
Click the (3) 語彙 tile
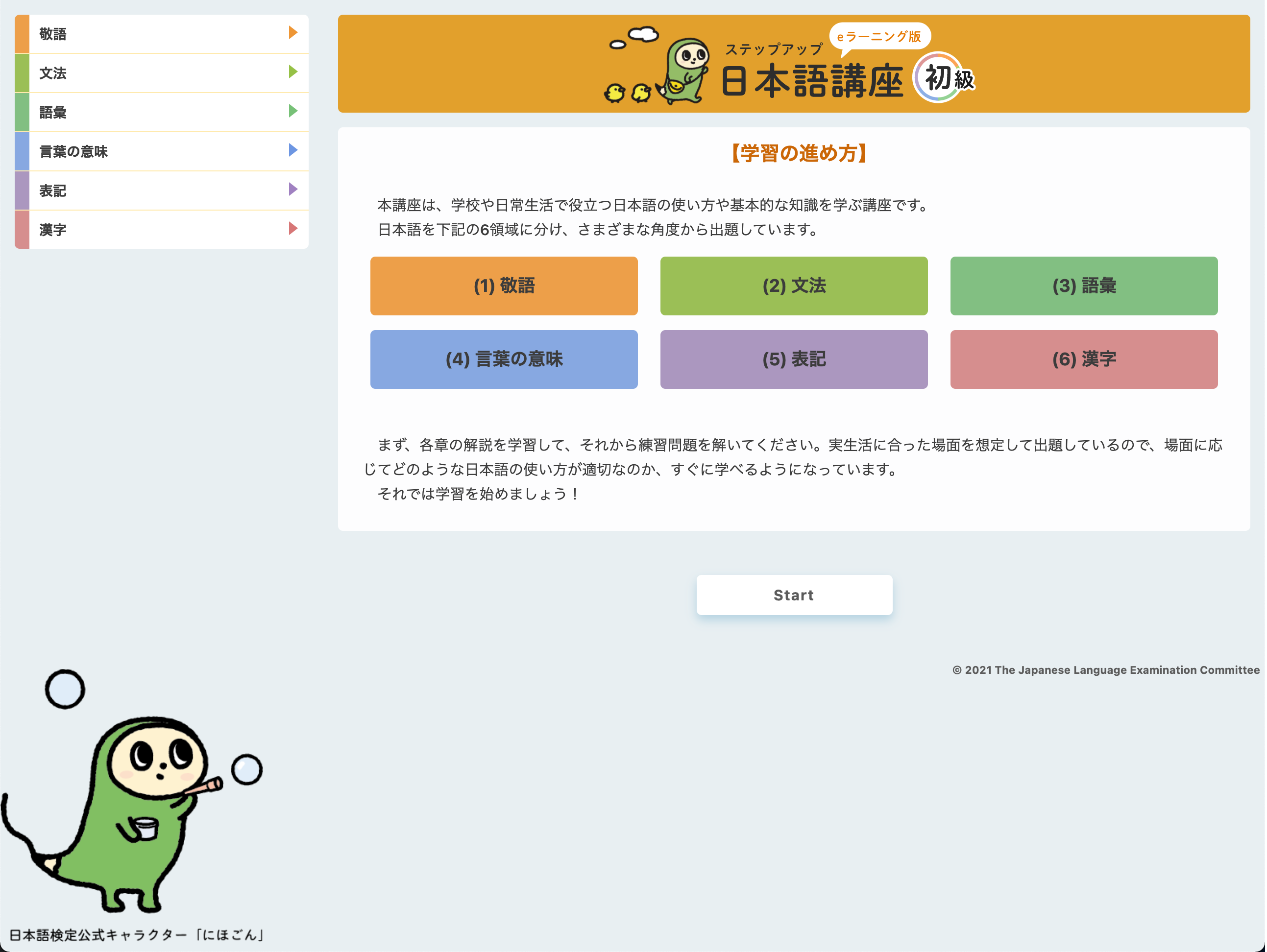(1084, 286)
